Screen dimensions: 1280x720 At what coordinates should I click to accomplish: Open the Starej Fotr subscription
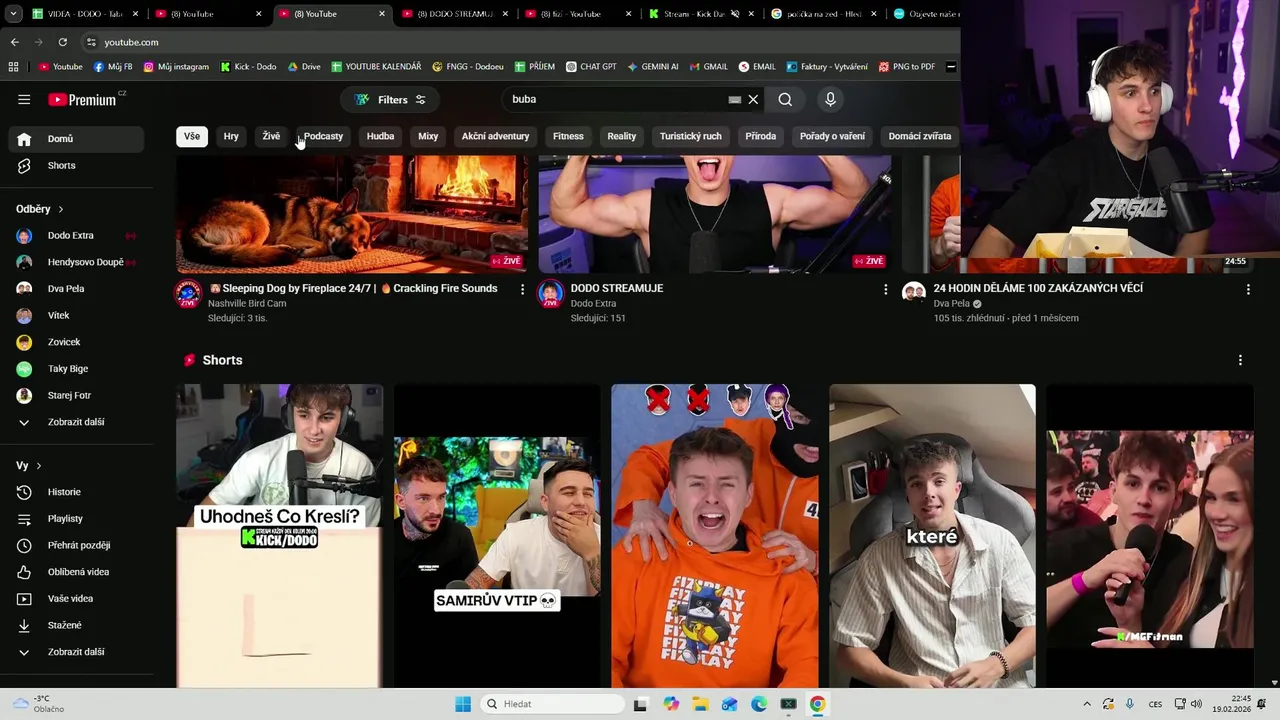click(x=76, y=395)
